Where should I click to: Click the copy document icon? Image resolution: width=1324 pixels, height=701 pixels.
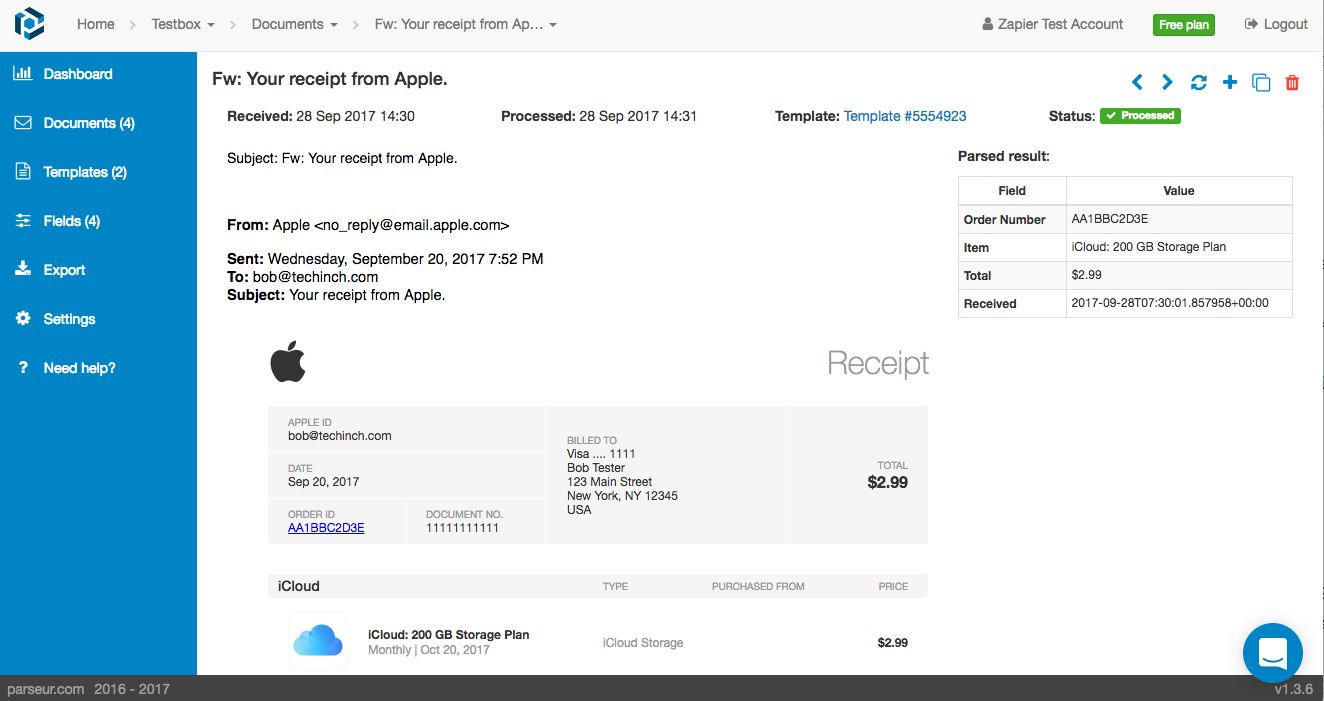click(x=1261, y=83)
